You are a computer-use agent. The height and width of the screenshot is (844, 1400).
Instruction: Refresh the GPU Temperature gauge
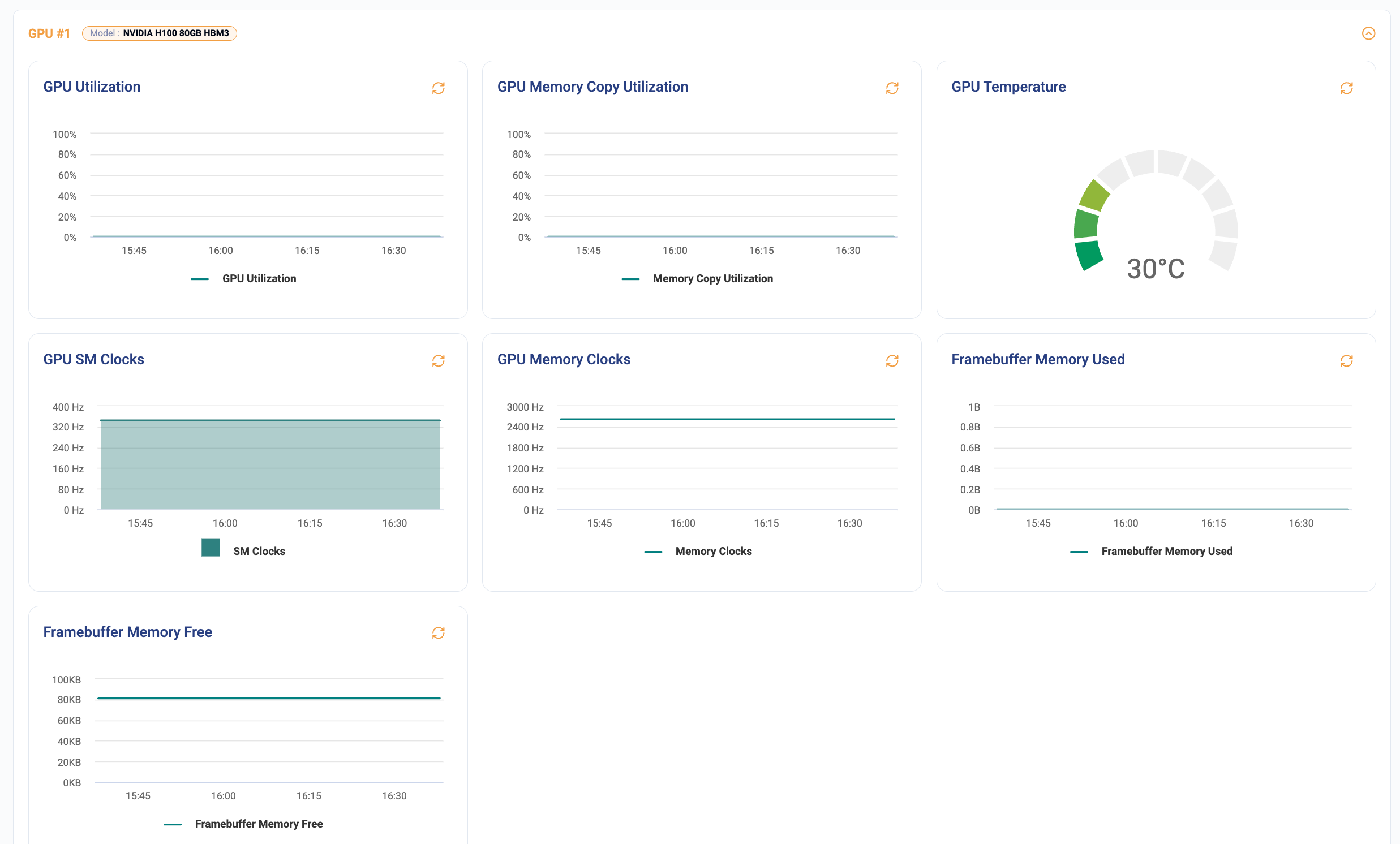tap(1346, 88)
